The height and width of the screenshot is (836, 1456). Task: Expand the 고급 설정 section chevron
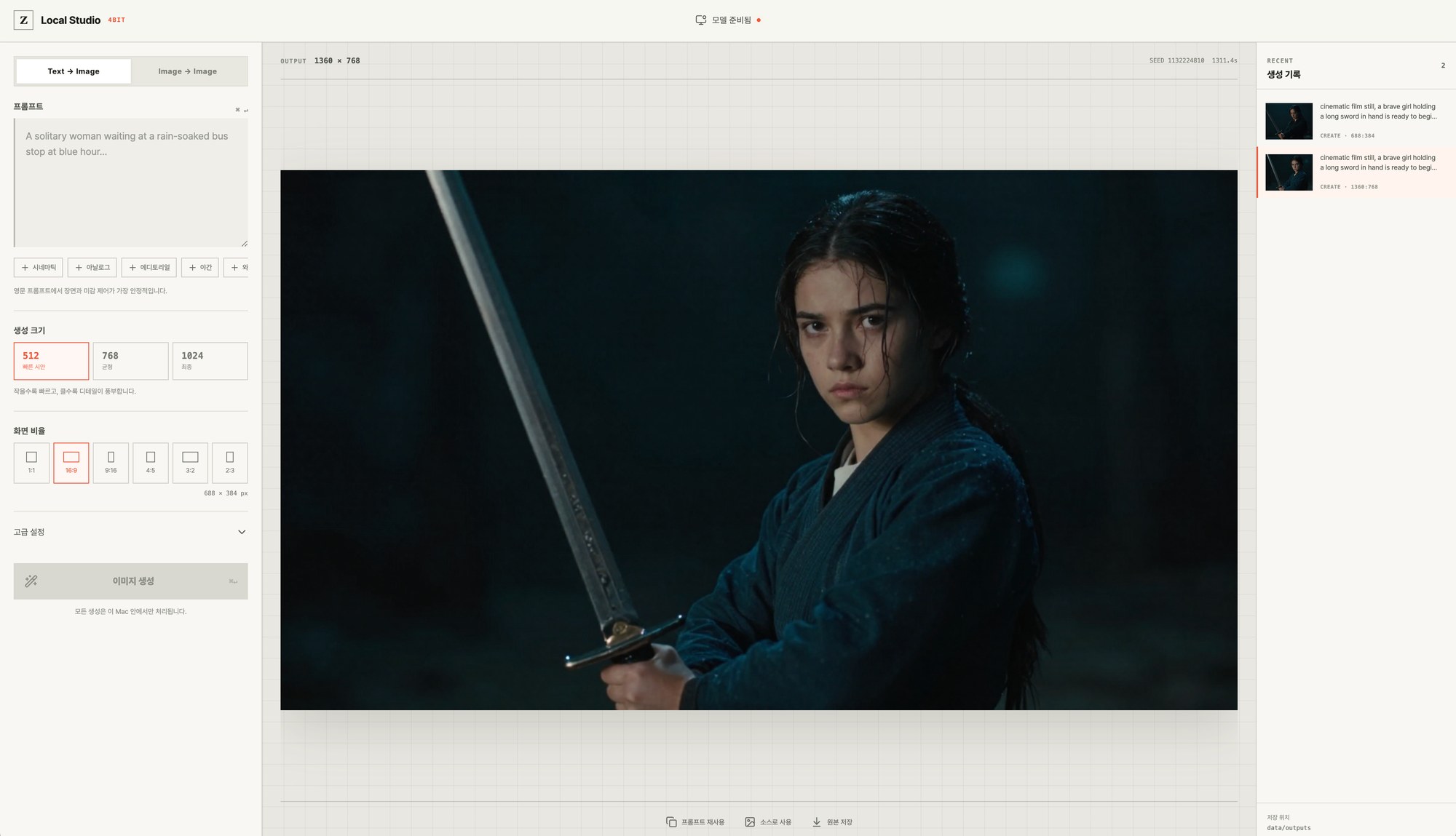(242, 532)
